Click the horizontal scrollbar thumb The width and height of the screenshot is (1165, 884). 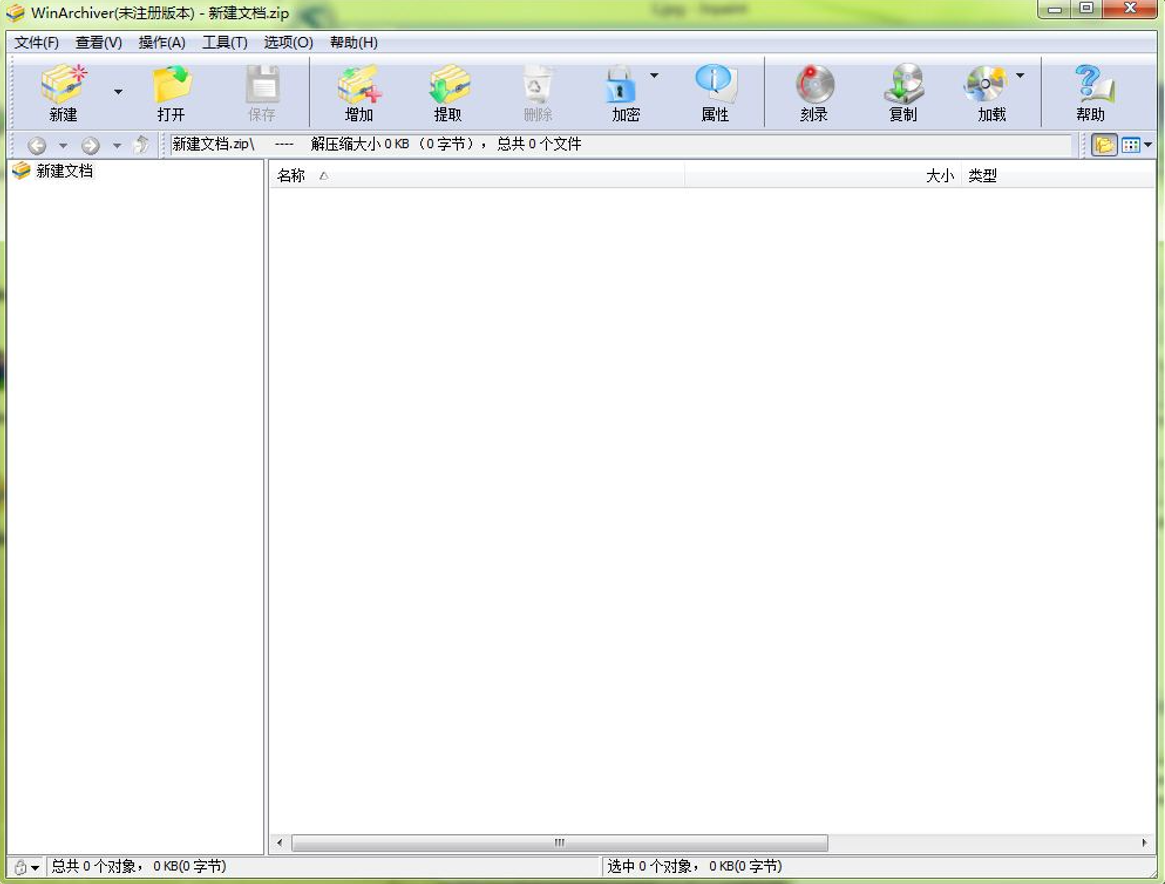(559, 842)
